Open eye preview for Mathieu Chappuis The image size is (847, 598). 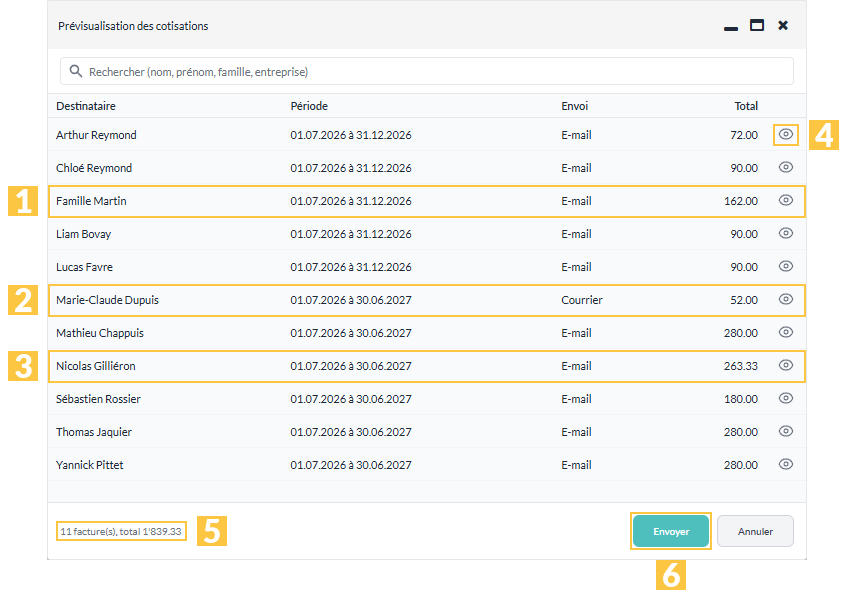click(785, 332)
